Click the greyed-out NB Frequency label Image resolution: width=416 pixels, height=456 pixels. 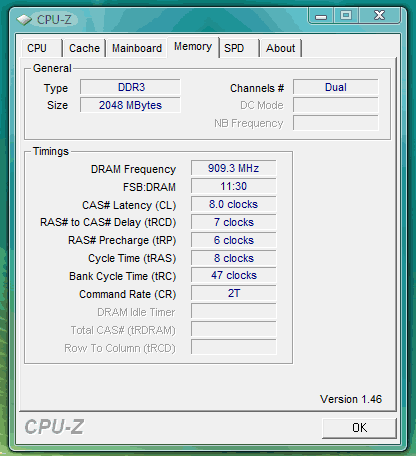(x=249, y=123)
